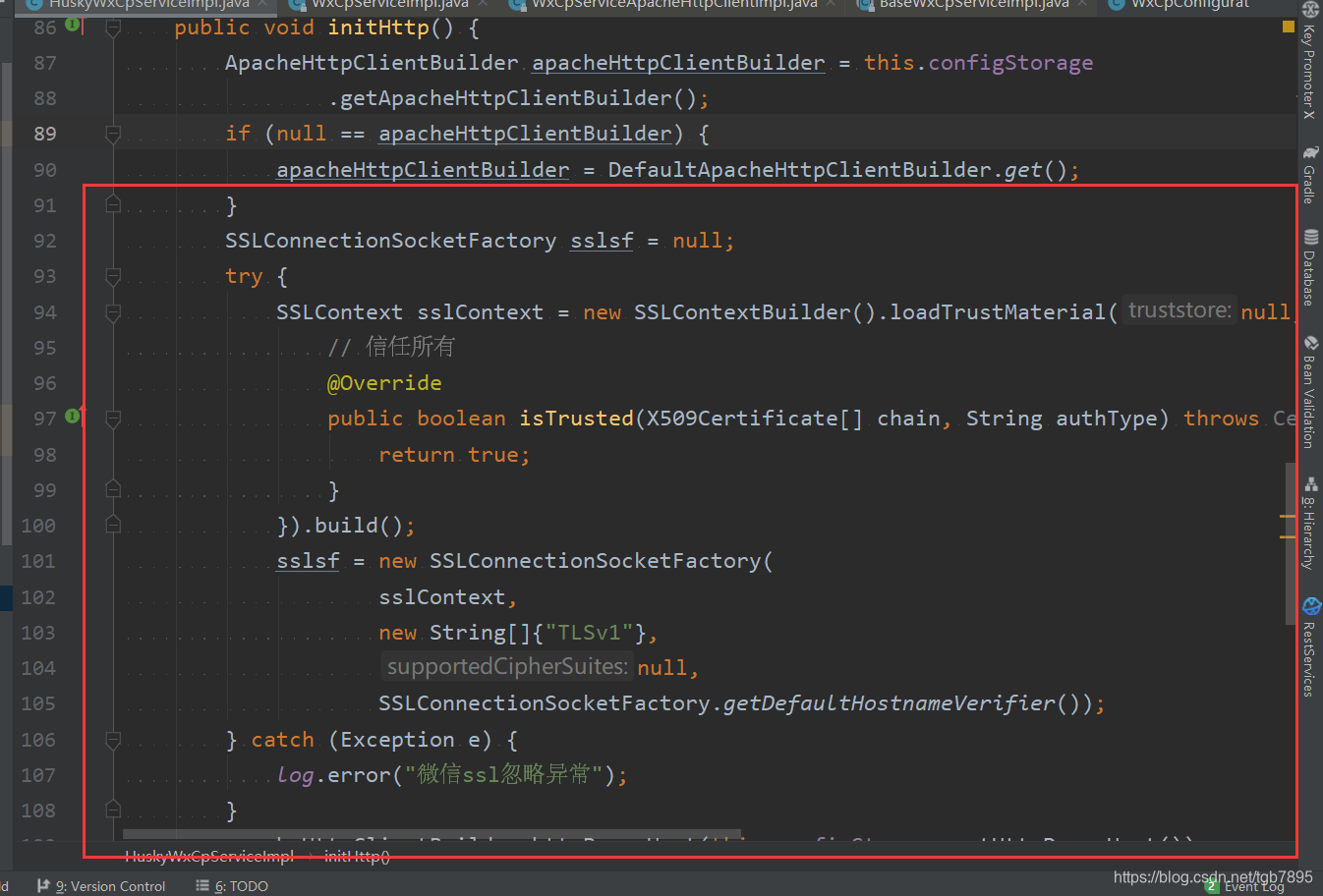The width and height of the screenshot is (1323, 896).
Task: Click the editor vertical scrollbar thumb
Action: 1291,543
